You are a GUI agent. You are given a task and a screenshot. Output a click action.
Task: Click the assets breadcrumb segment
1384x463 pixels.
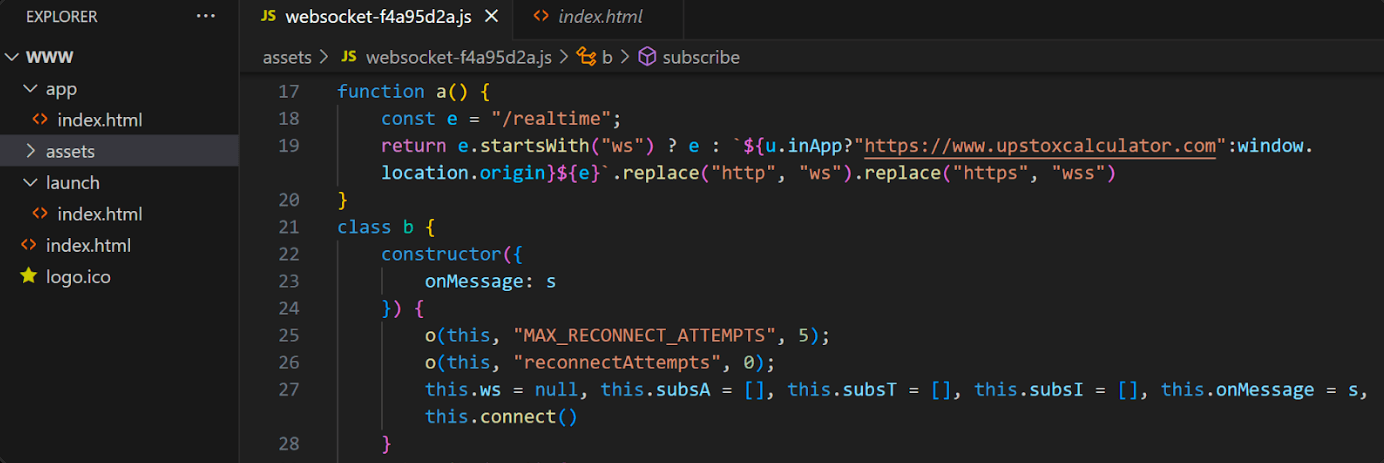coord(287,57)
